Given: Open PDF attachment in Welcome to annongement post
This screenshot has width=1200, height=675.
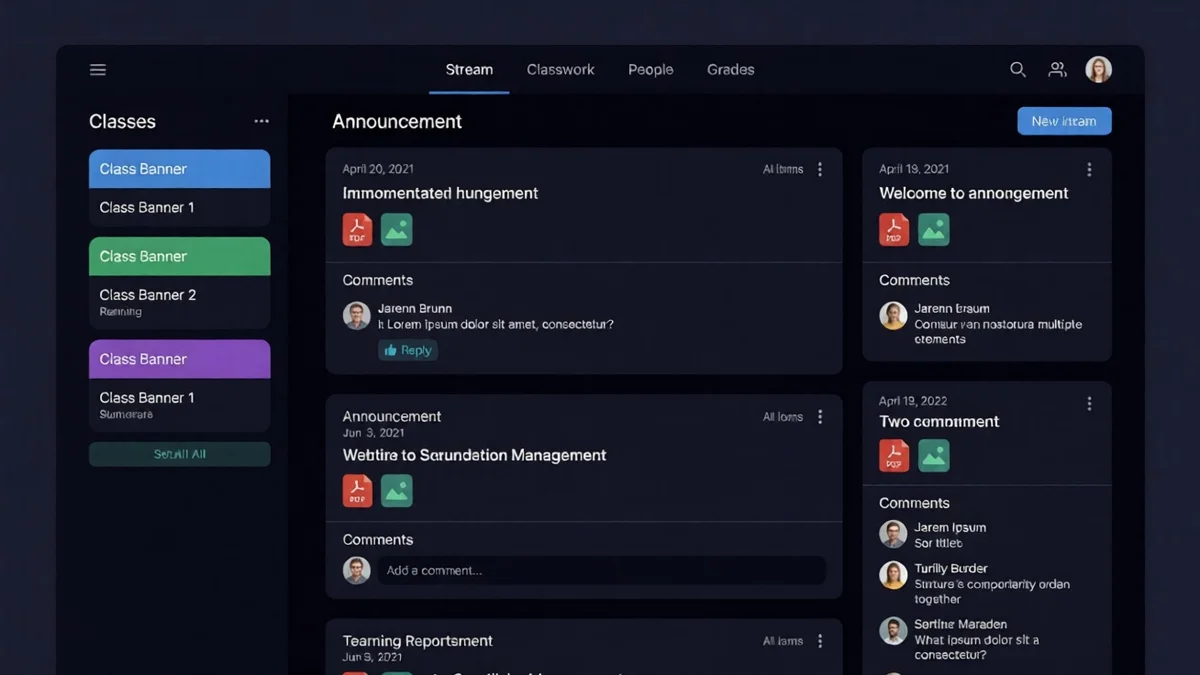Looking at the screenshot, I should click(894, 229).
